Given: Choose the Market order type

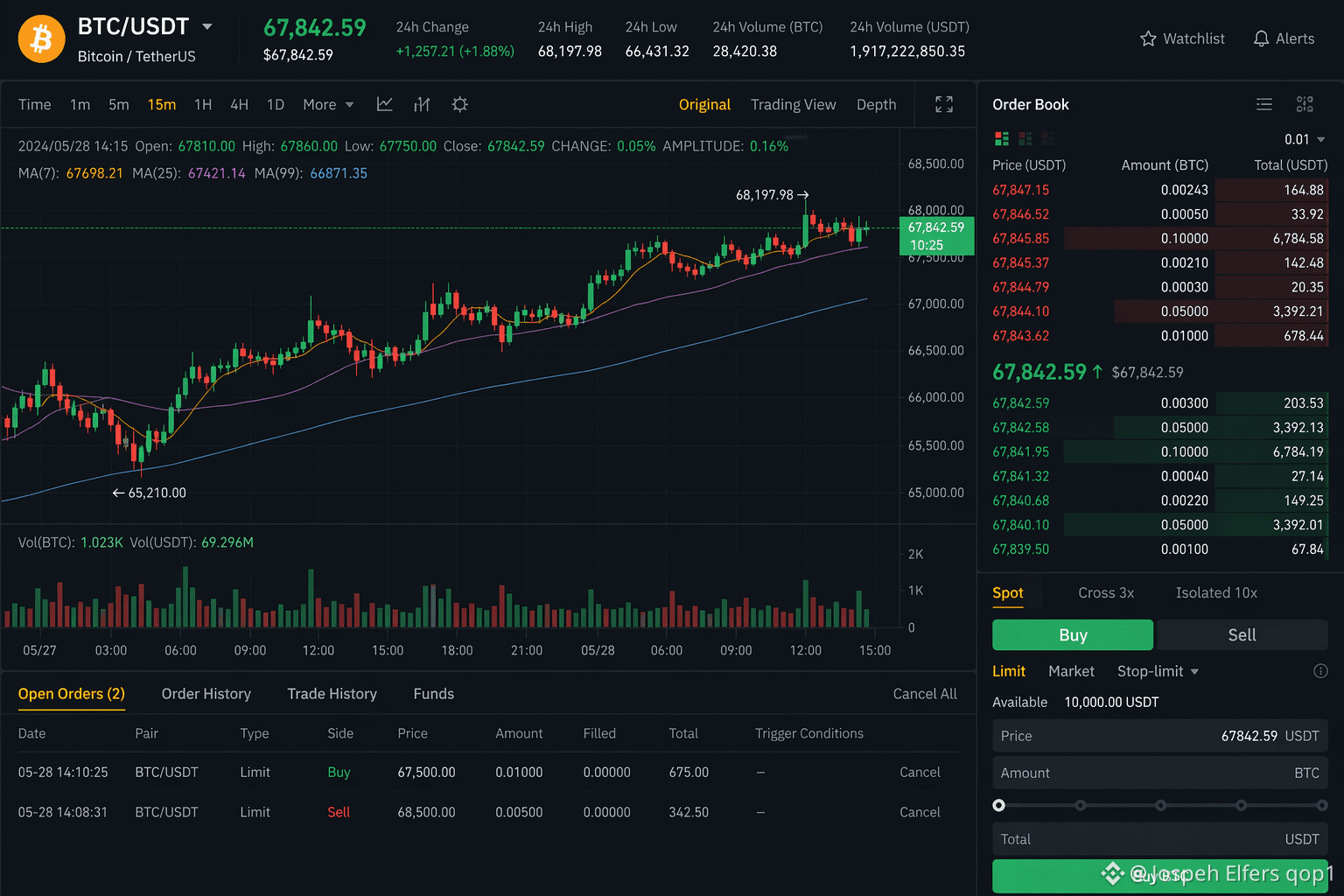Looking at the screenshot, I should (x=1071, y=671).
